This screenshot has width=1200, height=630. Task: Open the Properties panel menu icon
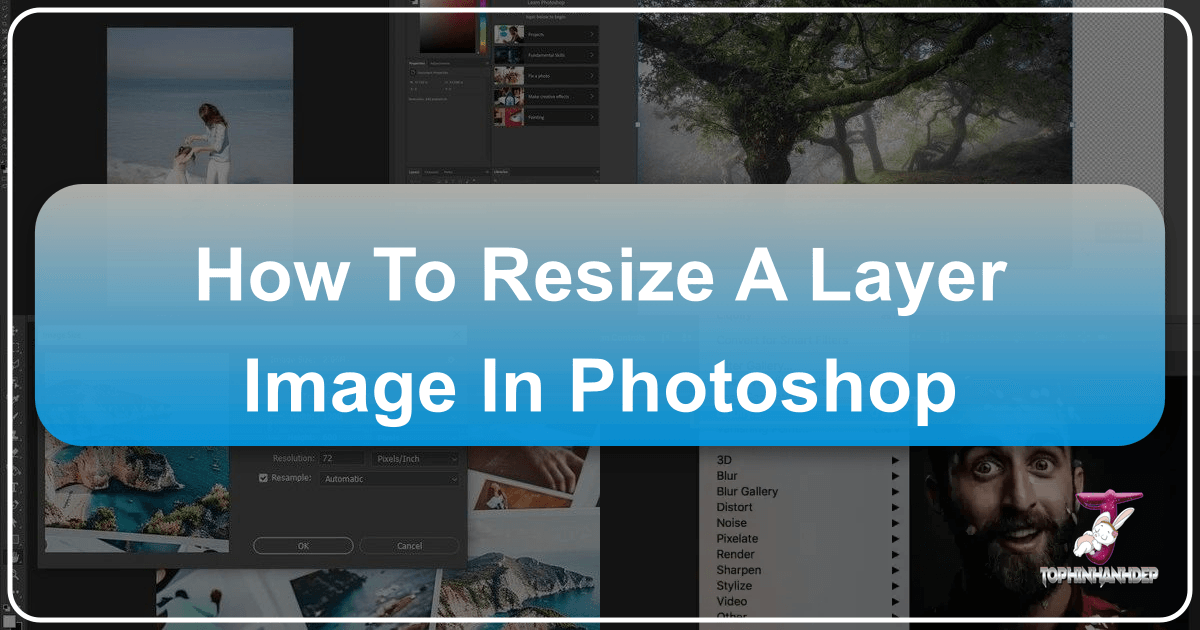coord(488,63)
